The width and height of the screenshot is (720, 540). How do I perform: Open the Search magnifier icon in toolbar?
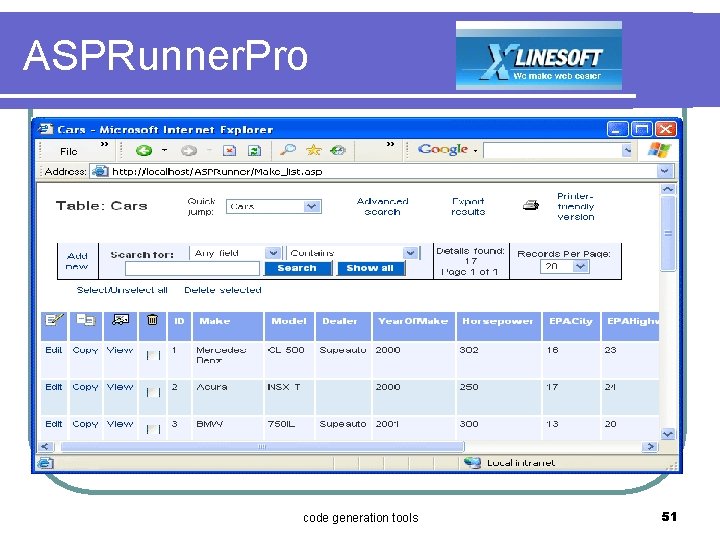click(288, 150)
